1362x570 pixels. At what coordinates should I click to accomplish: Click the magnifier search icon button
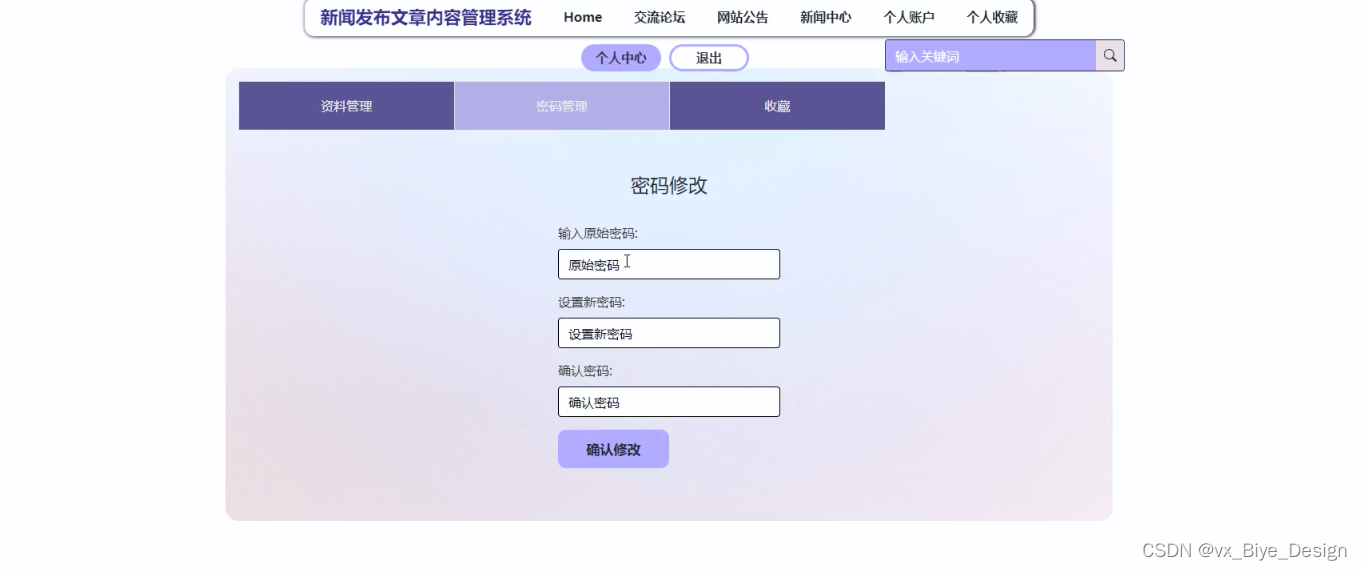click(x=1110, y=56)
